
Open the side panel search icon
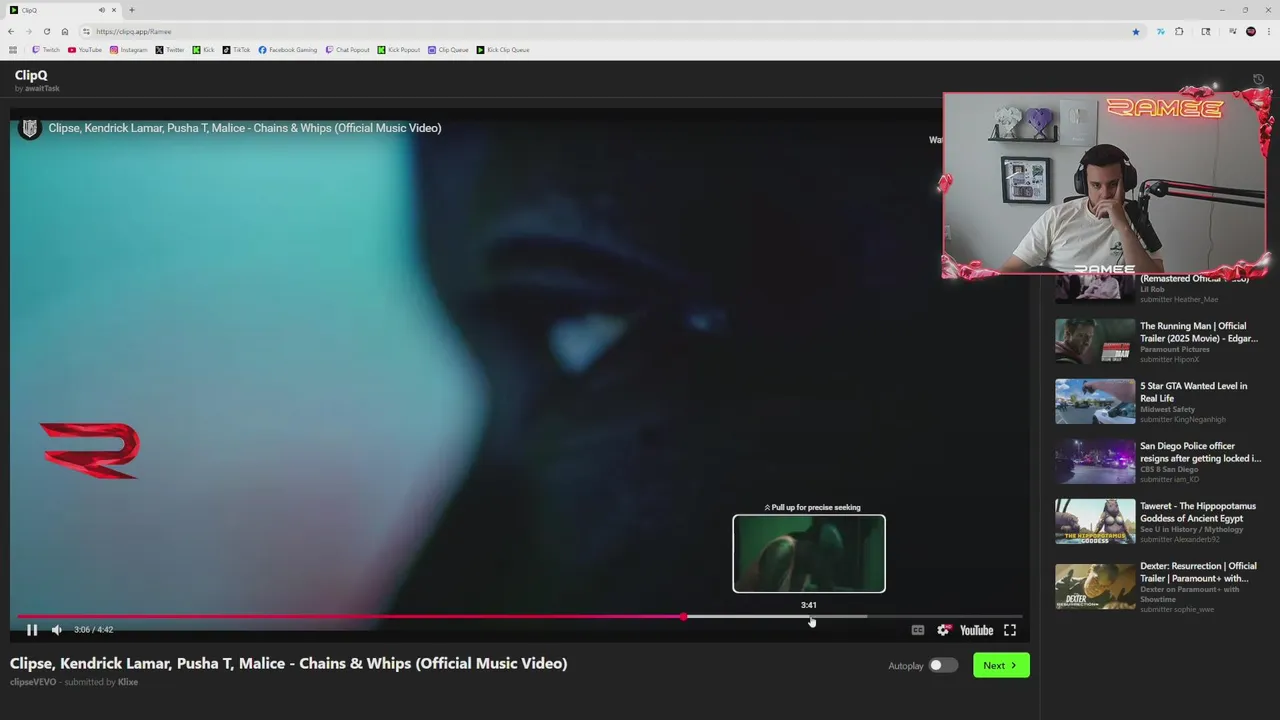coord(1206,32)
